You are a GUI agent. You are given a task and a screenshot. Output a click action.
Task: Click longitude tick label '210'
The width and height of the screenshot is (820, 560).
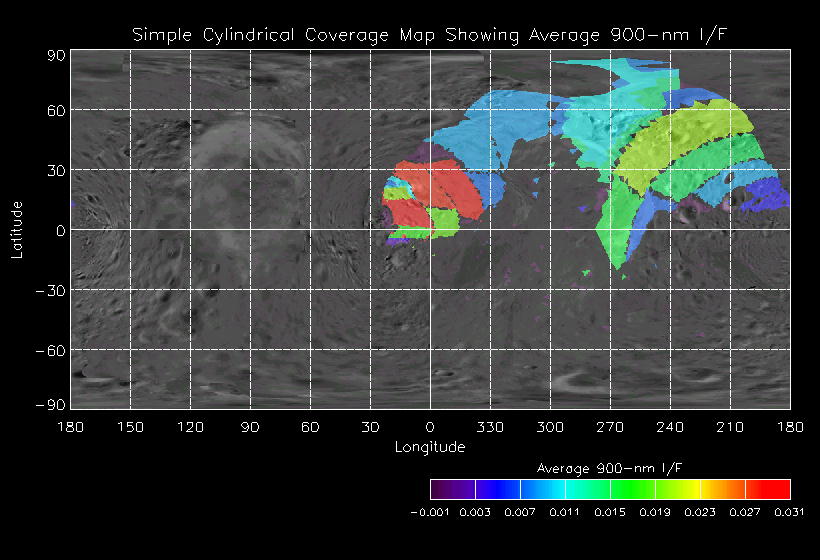tap(730, 427)
